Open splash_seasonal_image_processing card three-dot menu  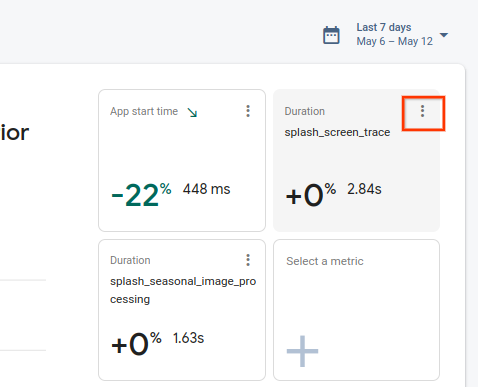tap(248, 260)
